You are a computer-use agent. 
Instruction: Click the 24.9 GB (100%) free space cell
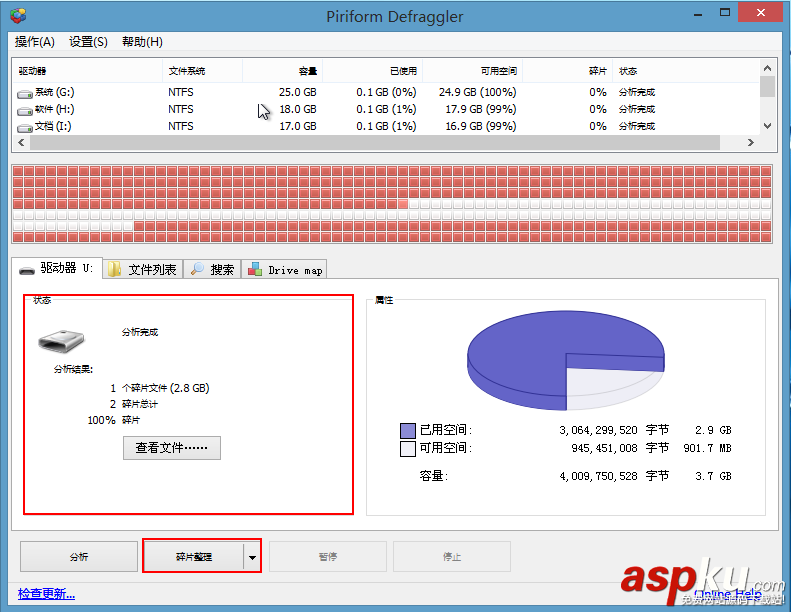(477, 92)
